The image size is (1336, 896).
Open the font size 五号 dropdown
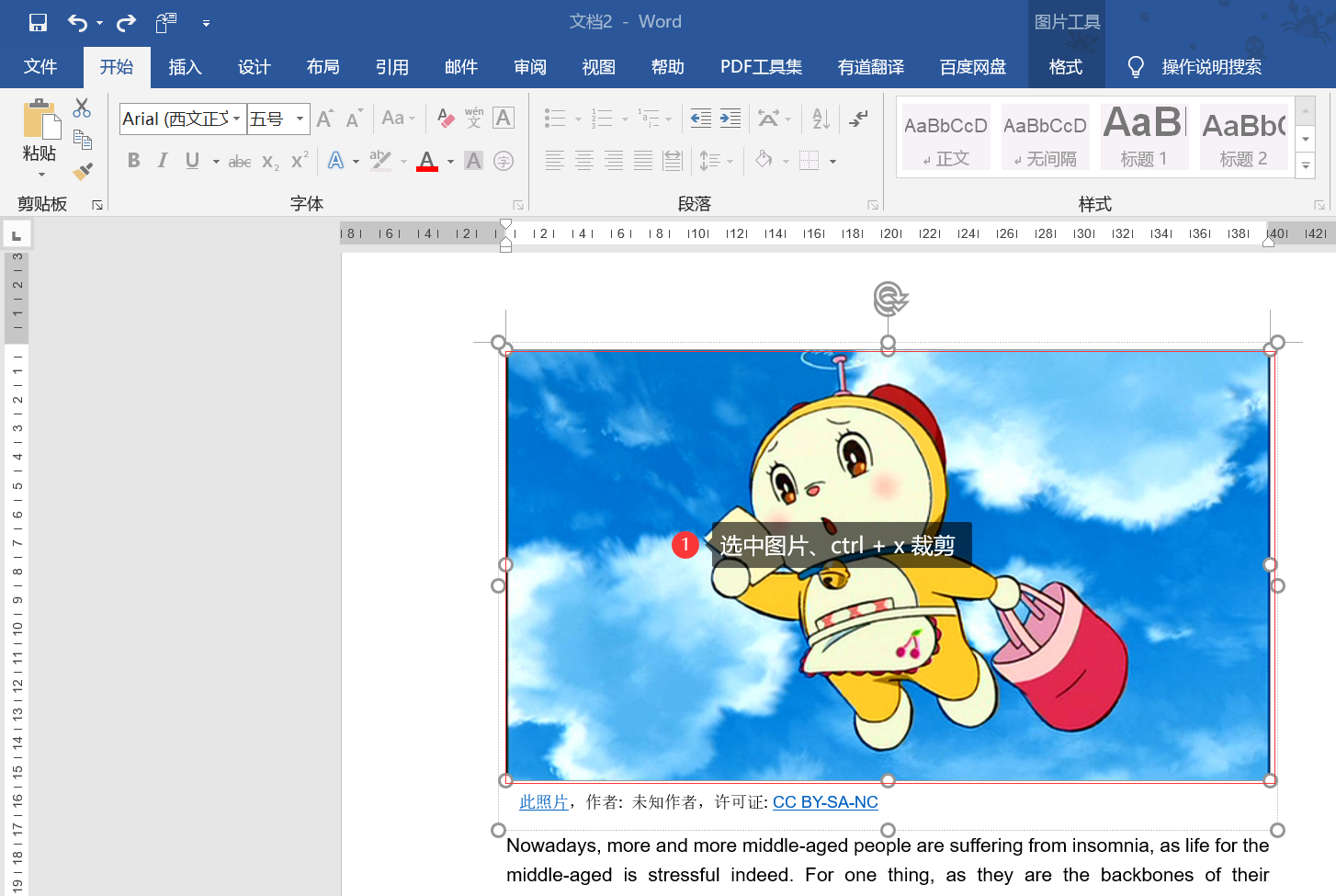[300, 119]
